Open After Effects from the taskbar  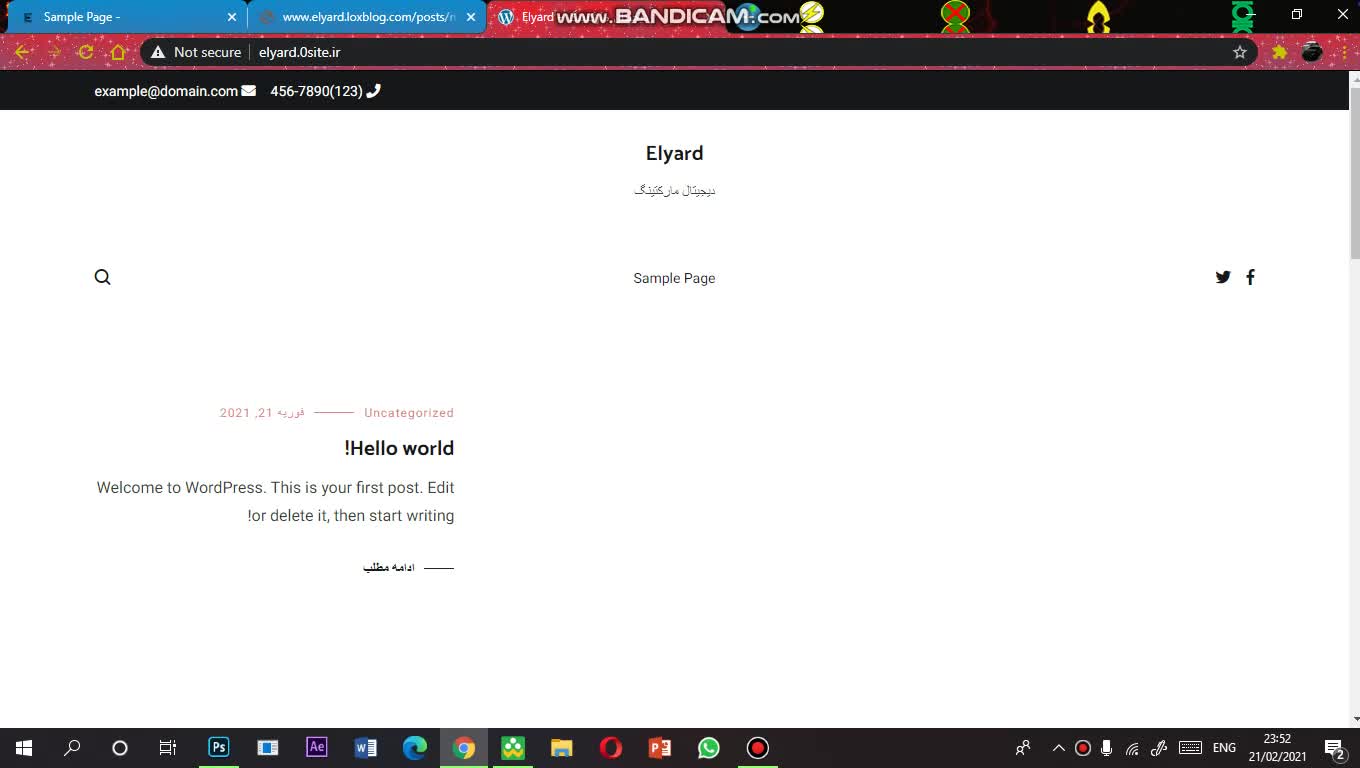click(316, 747)
